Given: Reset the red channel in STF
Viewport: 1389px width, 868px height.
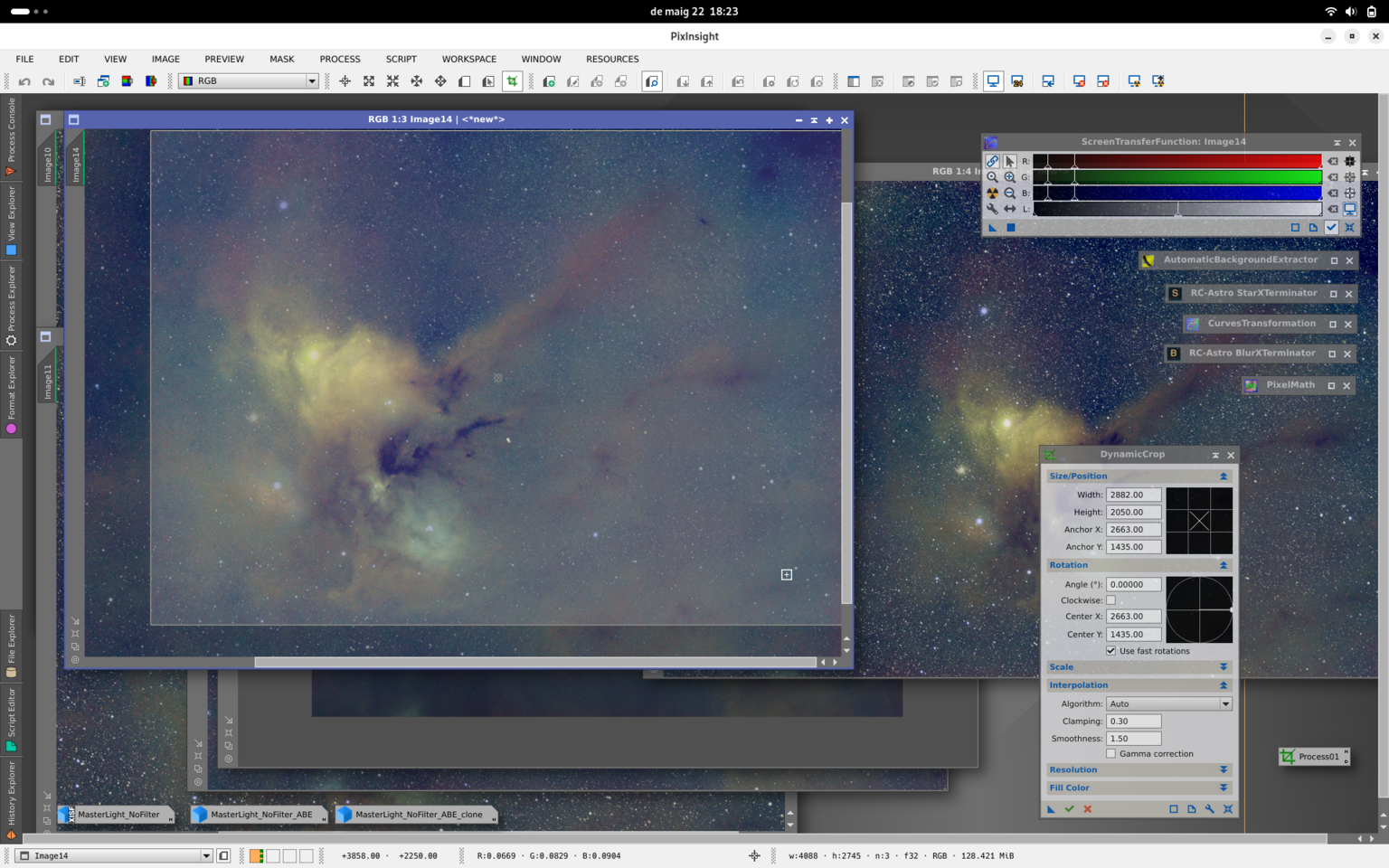Looking at the screenshot, I should pyautogui.click(x=1332, y=161).
